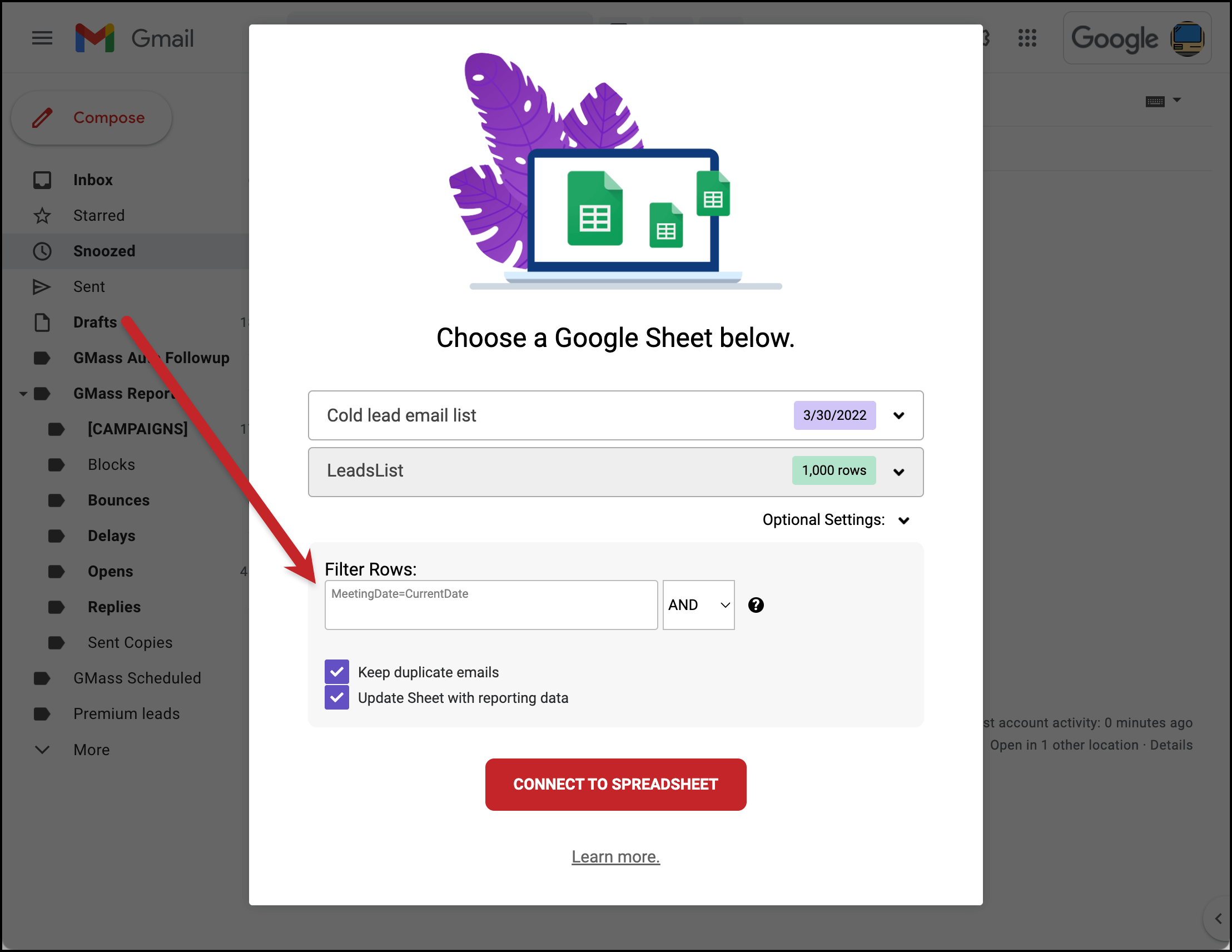
Task: Click the Bounces label icon
Action: (56, 500)
